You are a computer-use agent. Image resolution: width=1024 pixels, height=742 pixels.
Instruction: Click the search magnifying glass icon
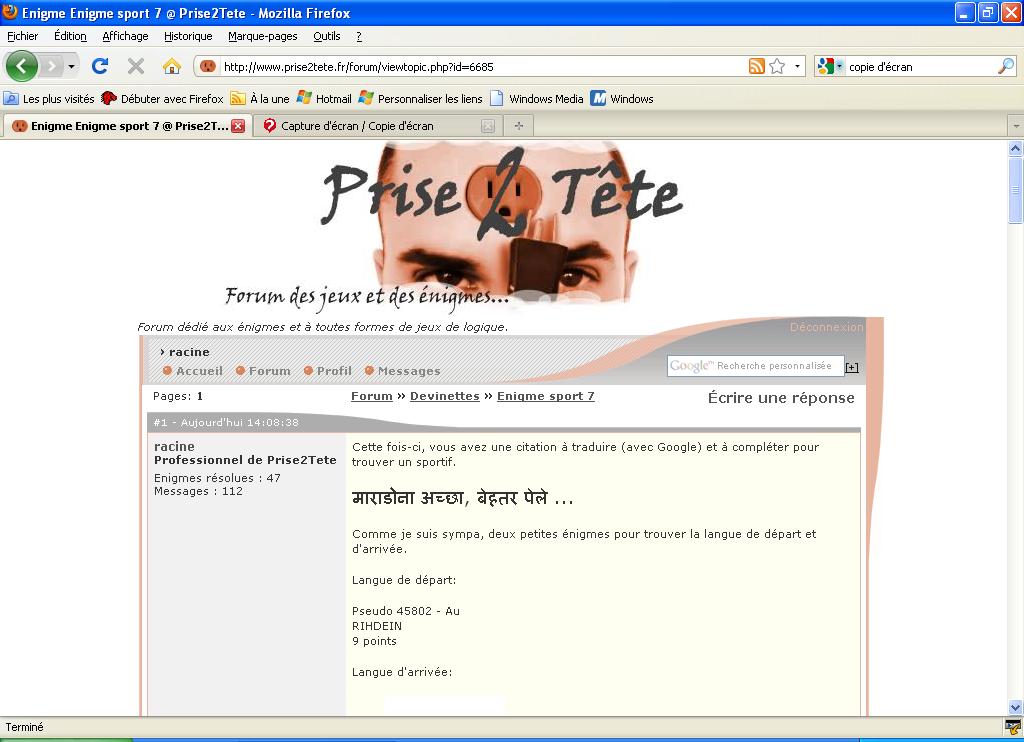pos(1005,66)
